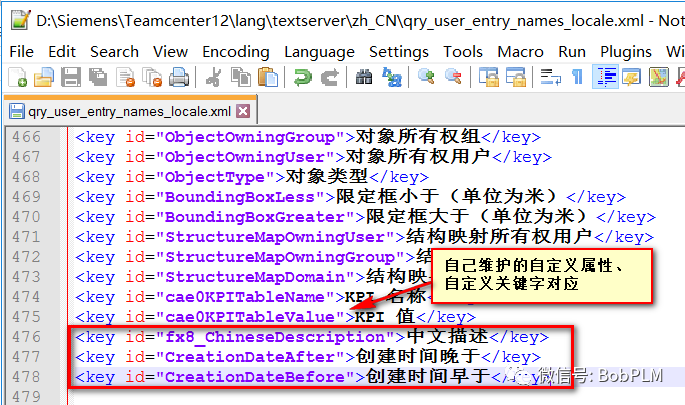The image size is (685, 405).
Task: Open the View menu
Action: click(x=170, y=52)
